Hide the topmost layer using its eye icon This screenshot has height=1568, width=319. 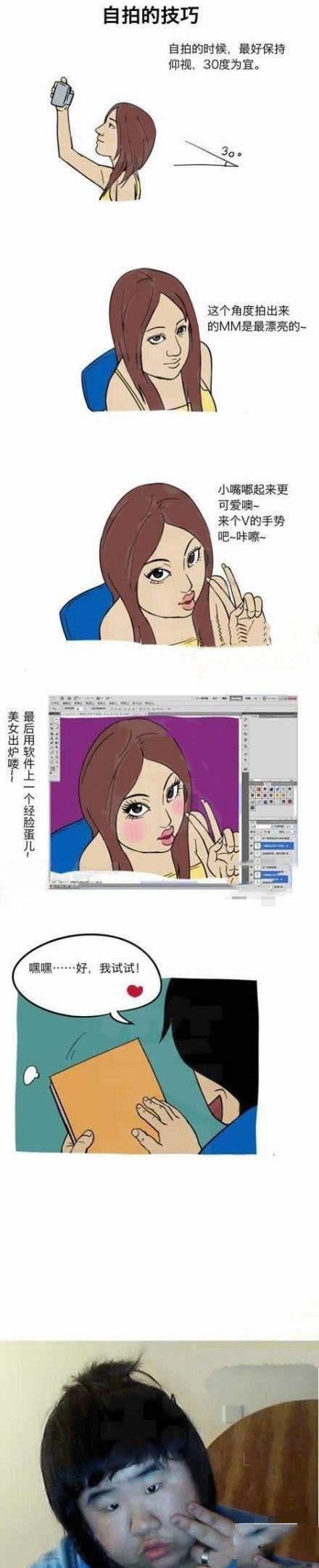point(251,838)
